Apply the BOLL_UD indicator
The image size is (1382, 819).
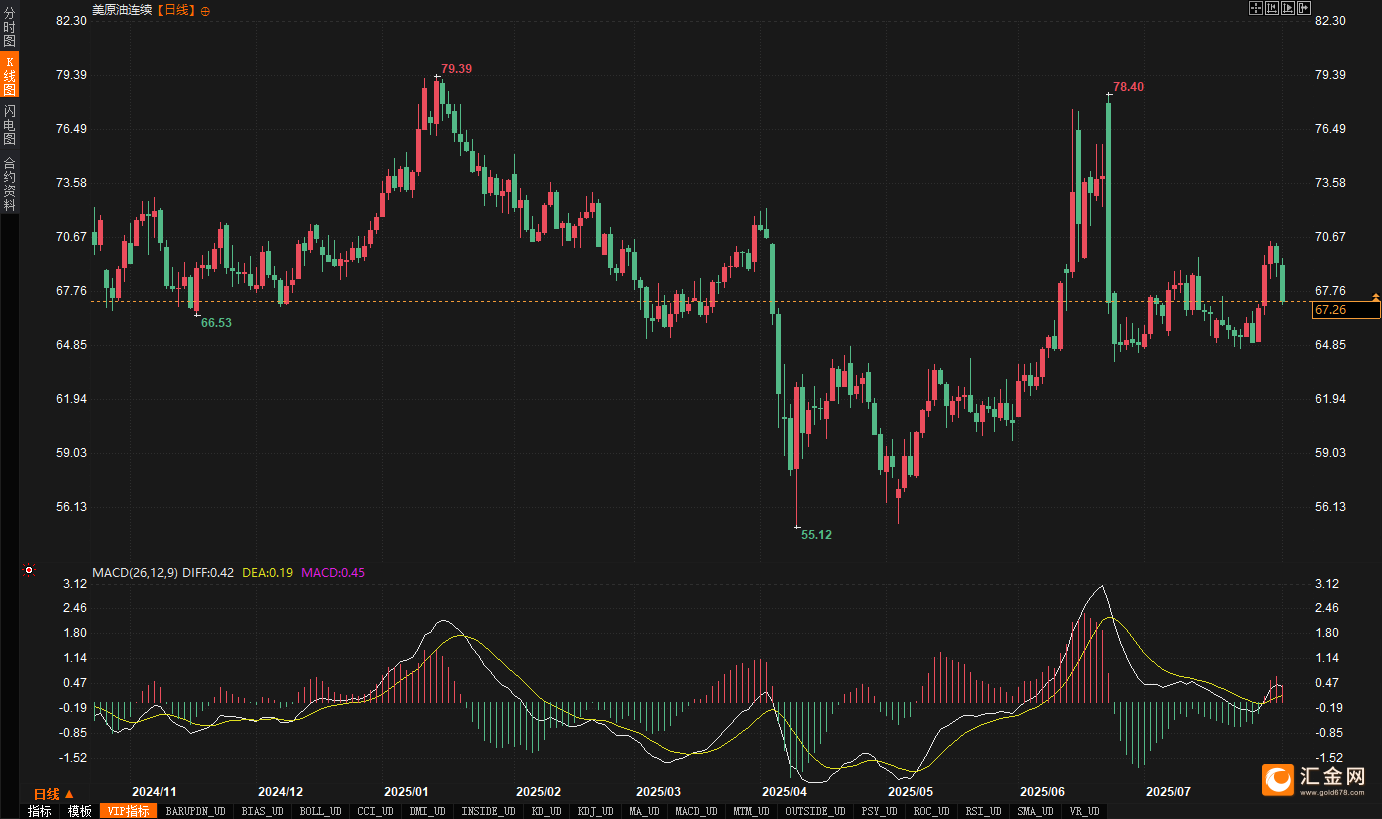point(320,811)
